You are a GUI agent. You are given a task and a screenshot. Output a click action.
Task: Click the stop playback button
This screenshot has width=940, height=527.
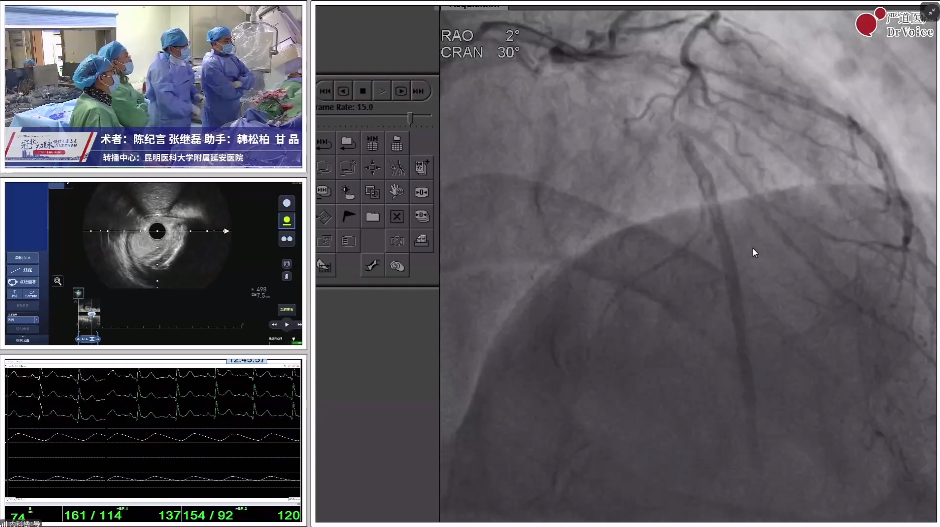(363, 91)
